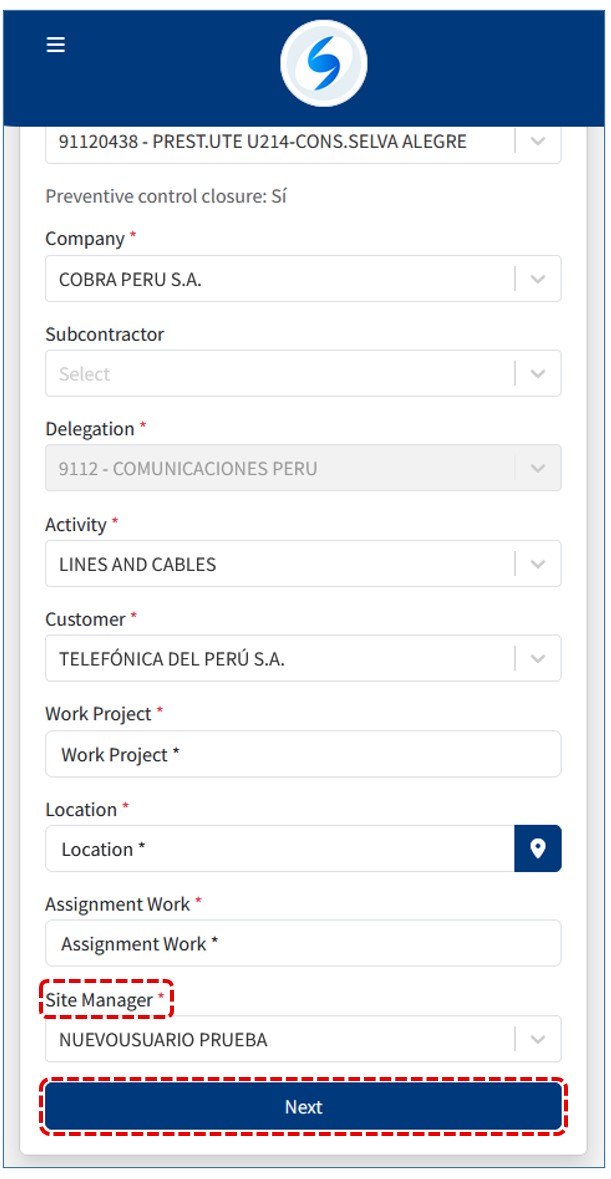611x1179 pixels.
Task: Click the blue app logo
Action: coord(323,64)
